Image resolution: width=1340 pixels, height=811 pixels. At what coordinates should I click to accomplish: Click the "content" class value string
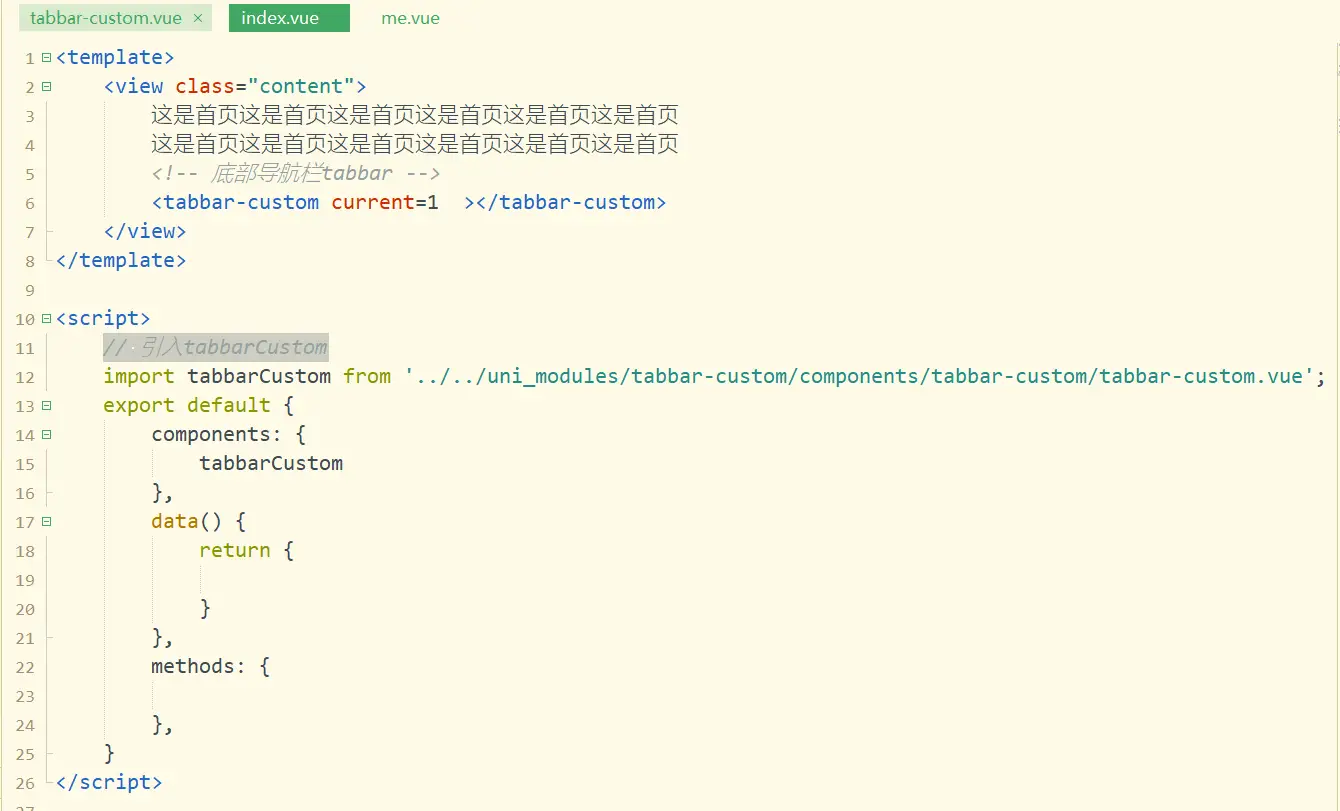click(x=301, y=86)
